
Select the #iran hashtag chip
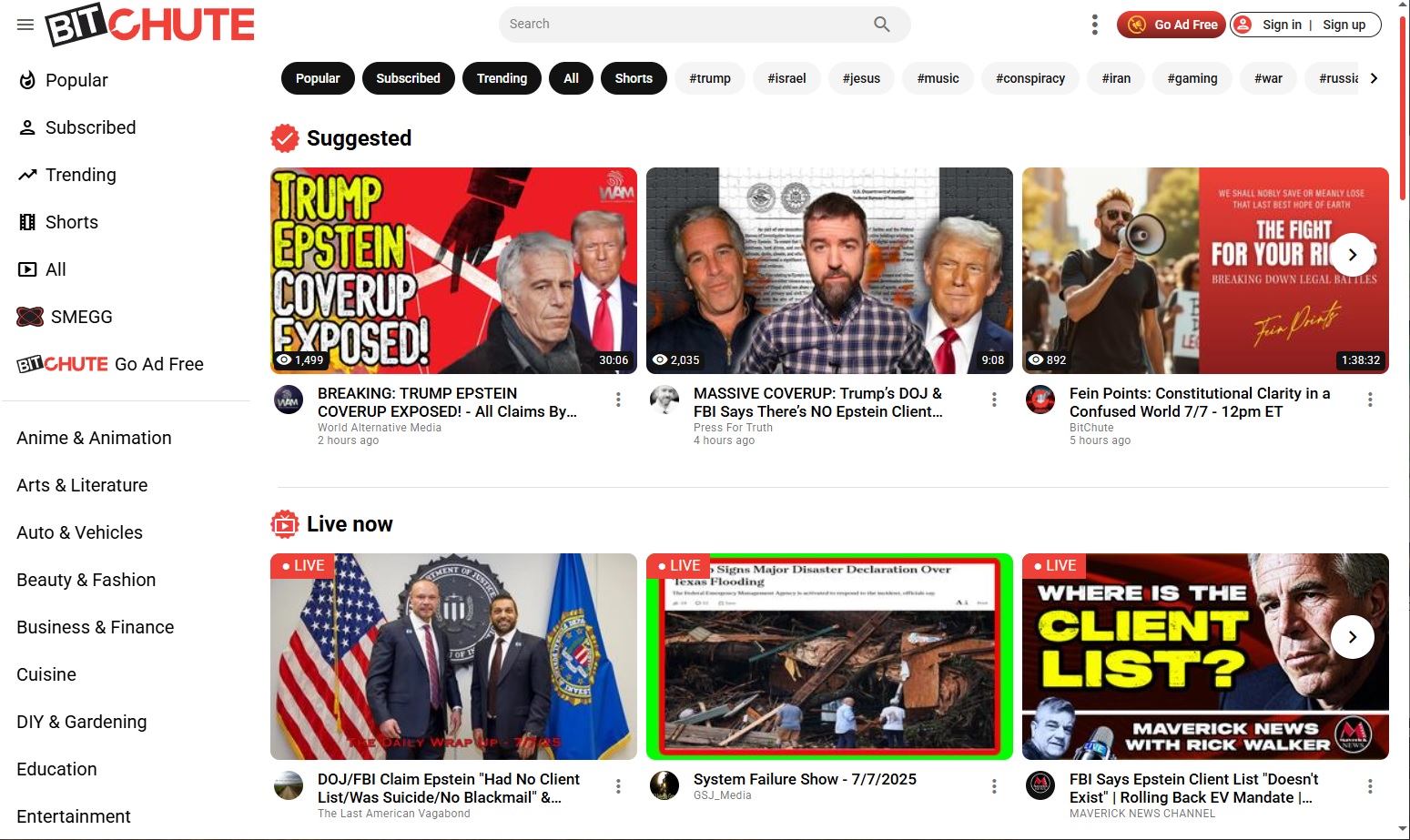1116,78
